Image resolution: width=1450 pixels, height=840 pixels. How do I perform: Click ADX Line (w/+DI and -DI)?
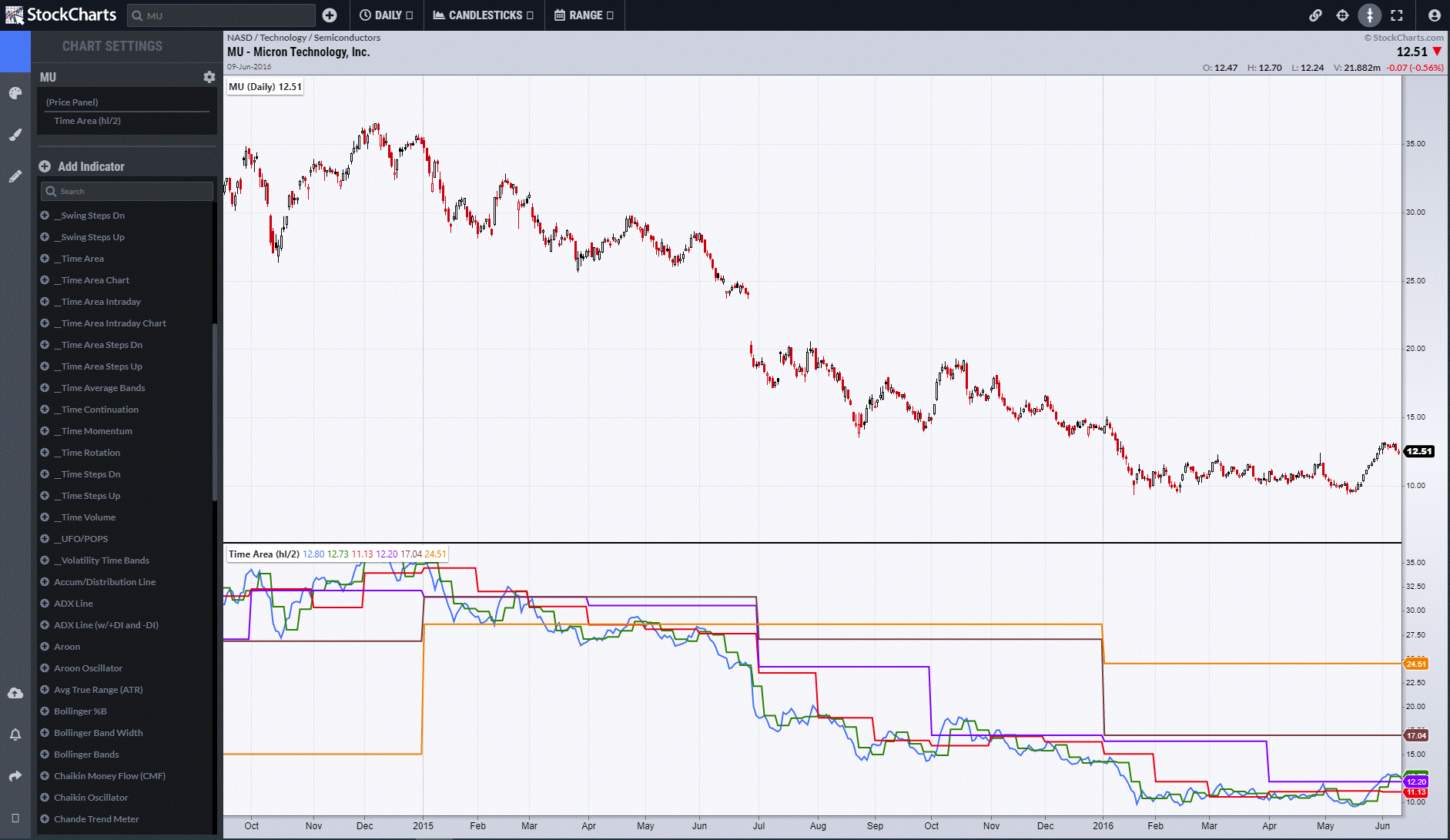[106, 625]
